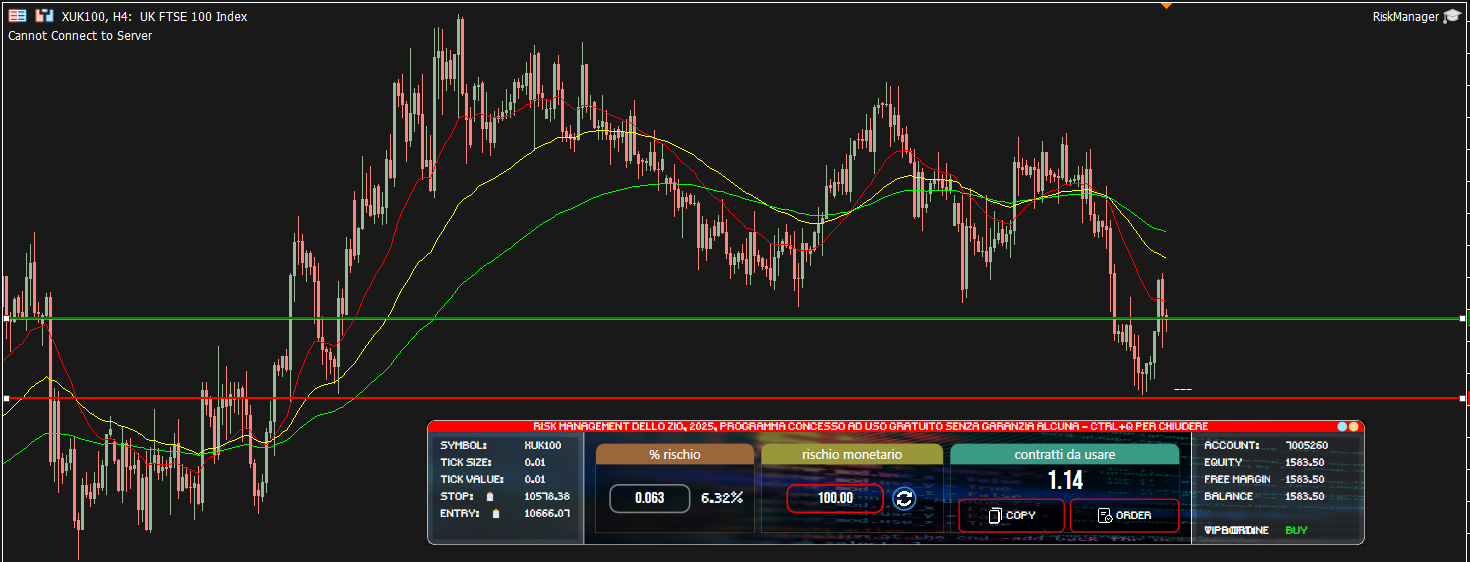Open the one-click trading panel icon
The image size is (1470, 562).
click(18, 16)
